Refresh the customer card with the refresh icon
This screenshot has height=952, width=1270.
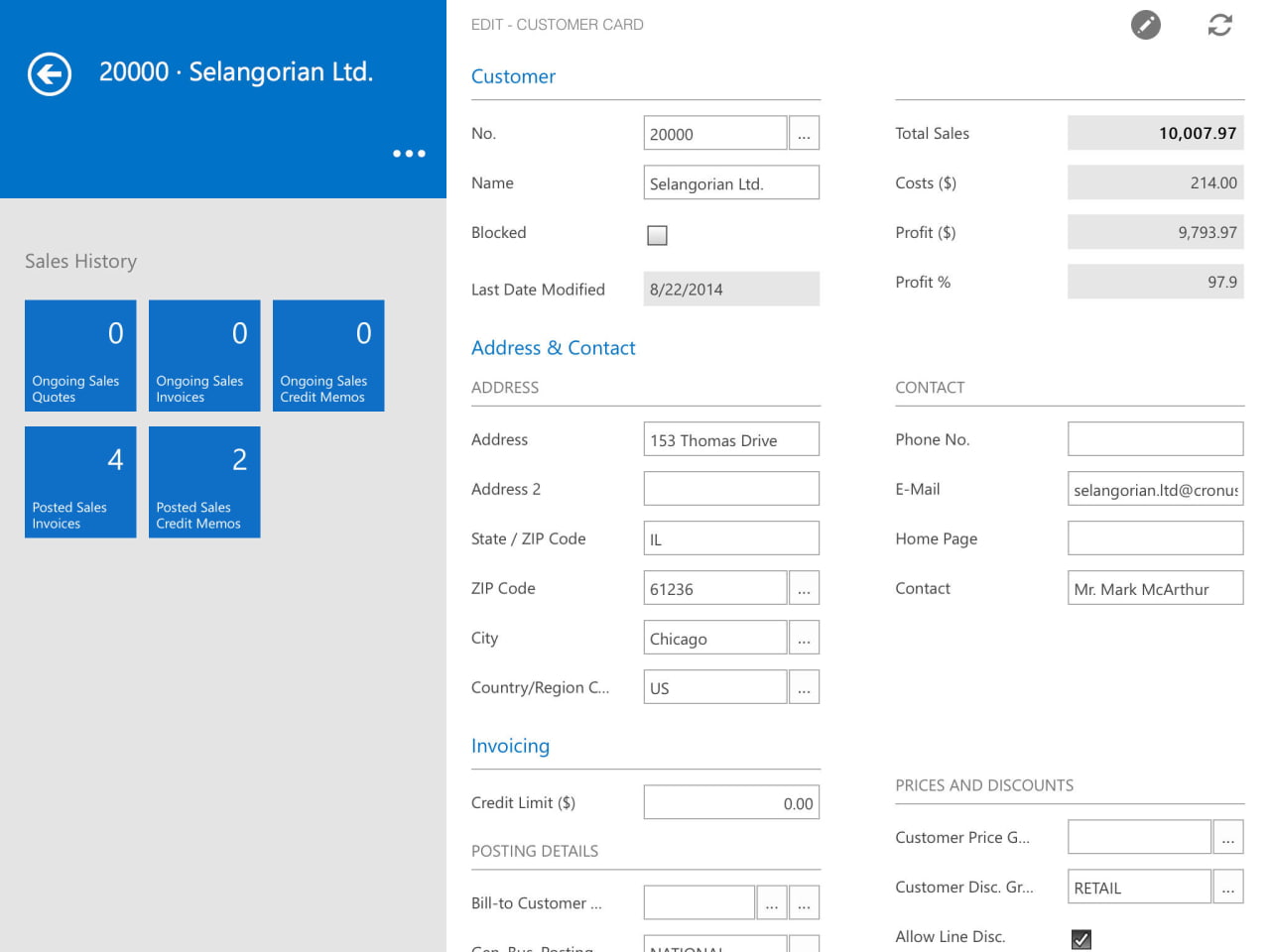(x=1219, y=25)
